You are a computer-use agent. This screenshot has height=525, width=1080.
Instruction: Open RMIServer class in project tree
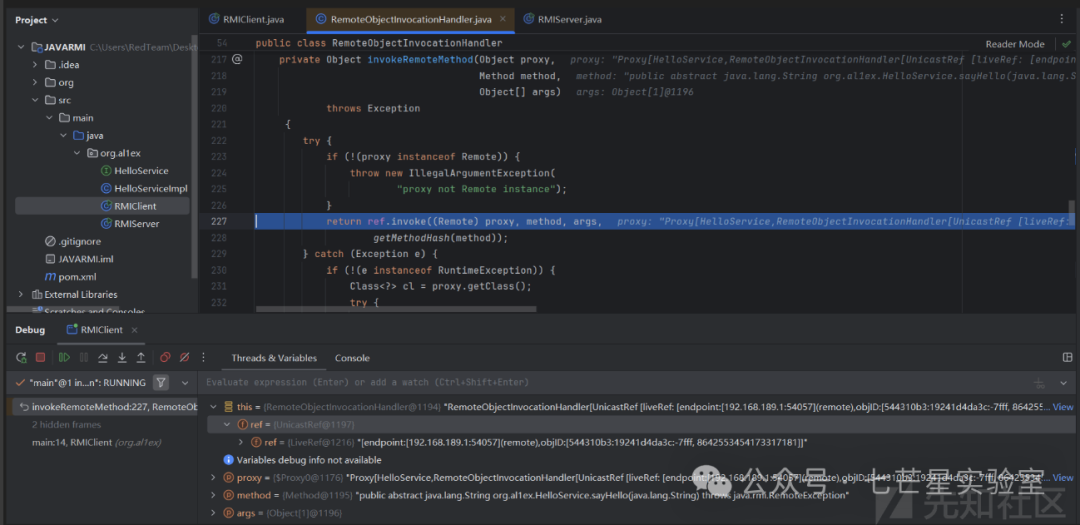pos(130,223)
